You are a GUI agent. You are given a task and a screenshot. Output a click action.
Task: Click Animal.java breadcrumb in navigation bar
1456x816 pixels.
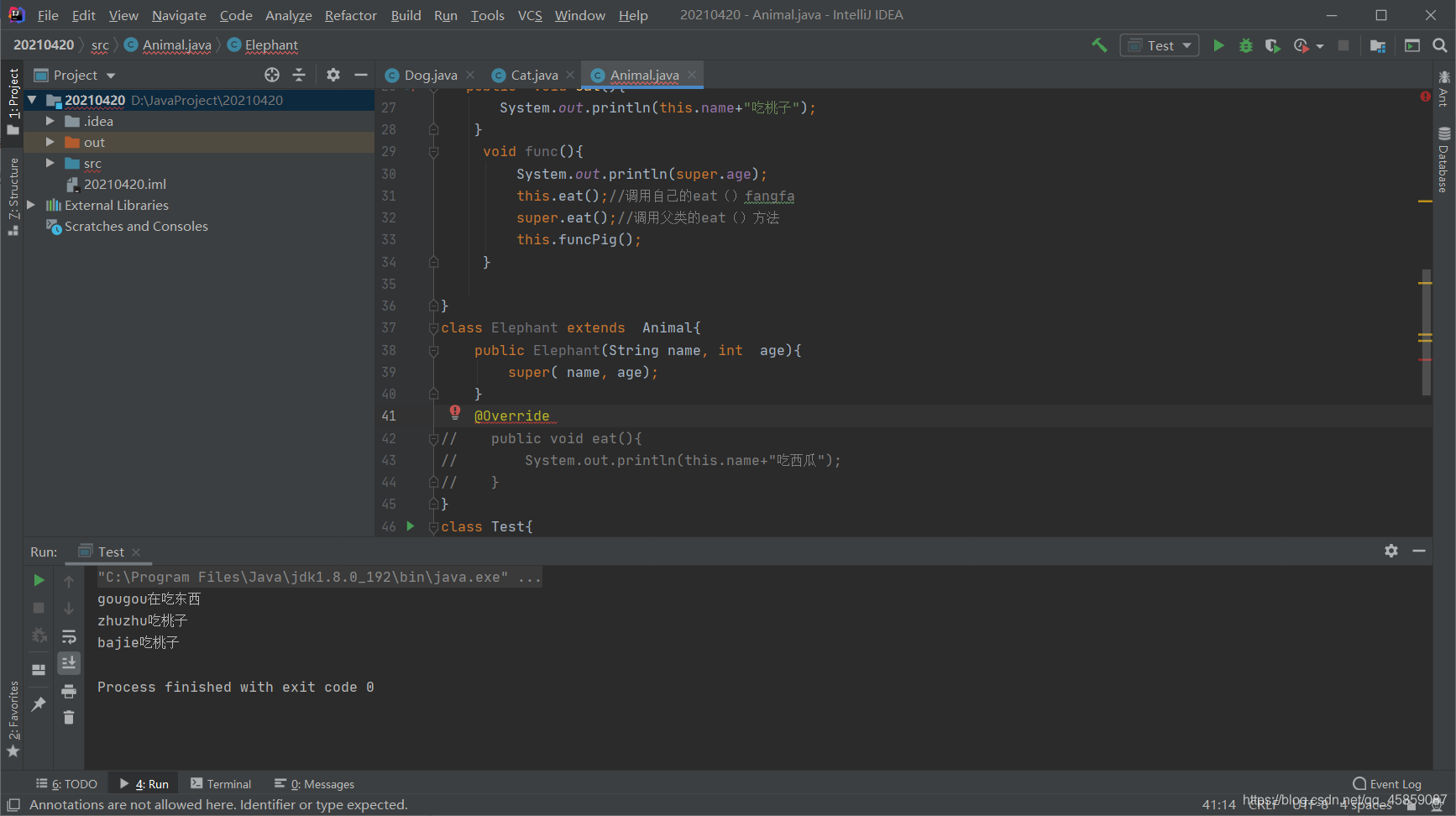point(168,44)
